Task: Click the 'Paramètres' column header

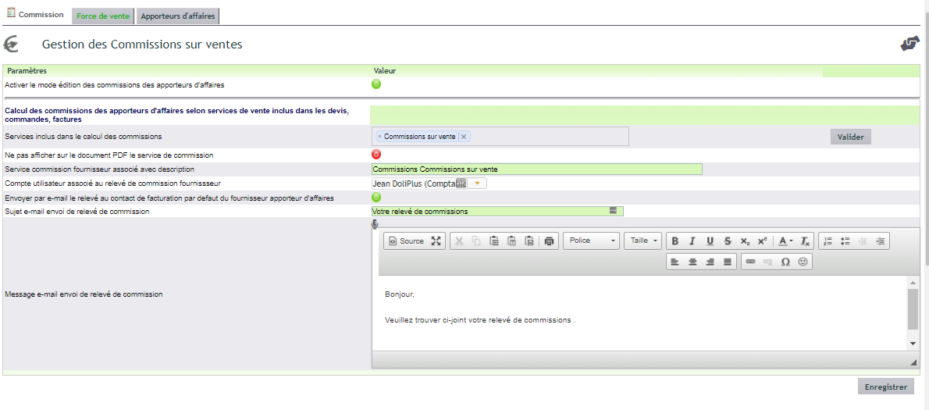Action: click(x=27, y=71)
